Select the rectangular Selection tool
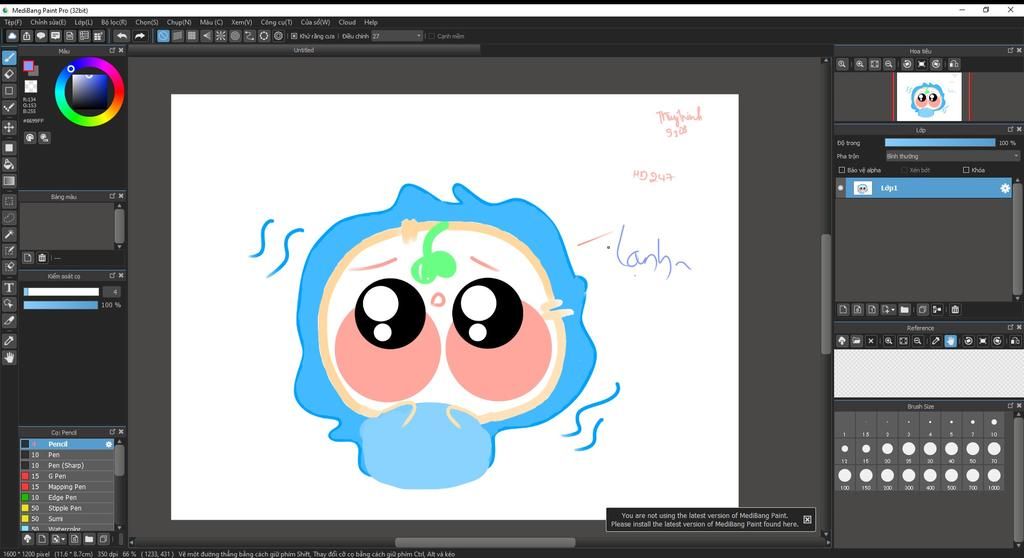 (9, 201)
